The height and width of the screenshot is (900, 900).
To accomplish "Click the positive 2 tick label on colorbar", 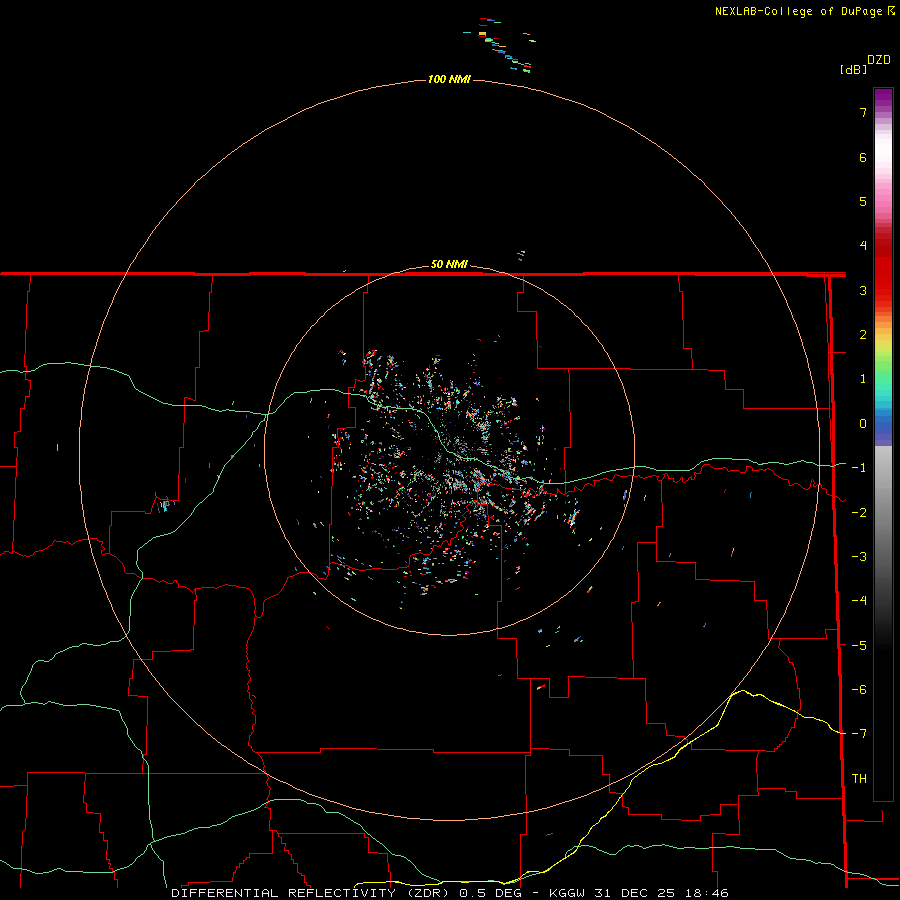I will [863, 335].
